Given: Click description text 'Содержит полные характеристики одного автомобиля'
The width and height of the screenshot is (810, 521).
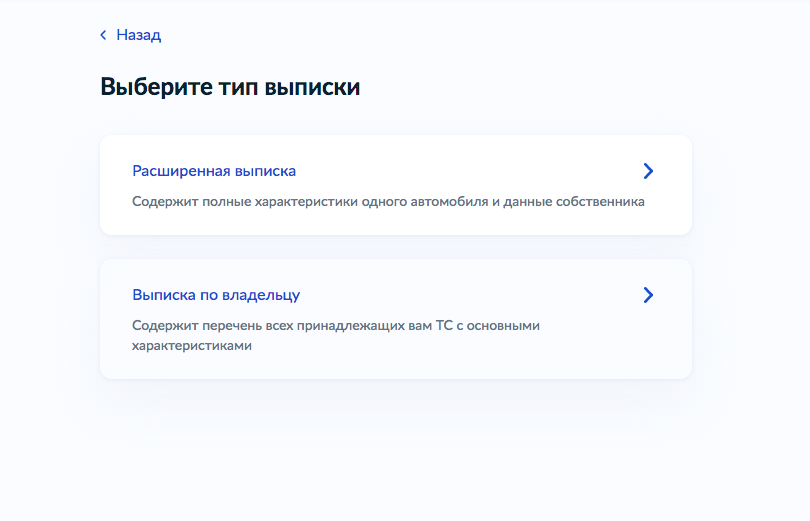Looking at the screenshot, I should coord(310,201).
